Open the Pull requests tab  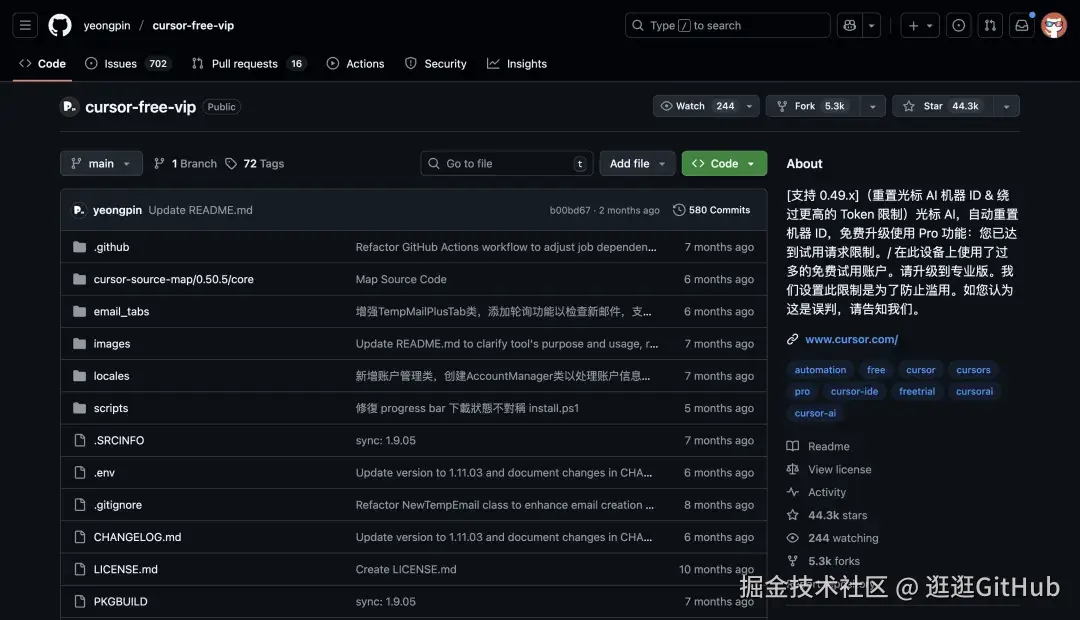(x=243, y=63)
